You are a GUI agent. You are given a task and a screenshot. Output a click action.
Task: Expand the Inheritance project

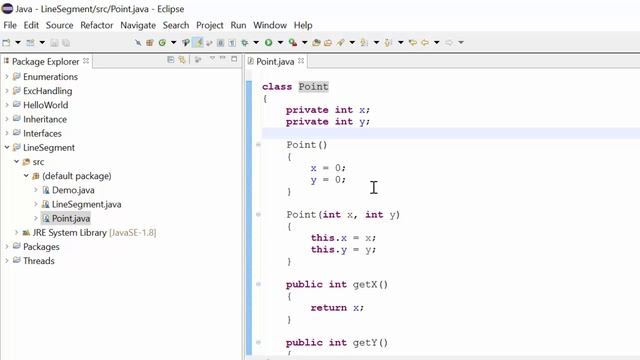pyautogui.click(x=7, y=119)
